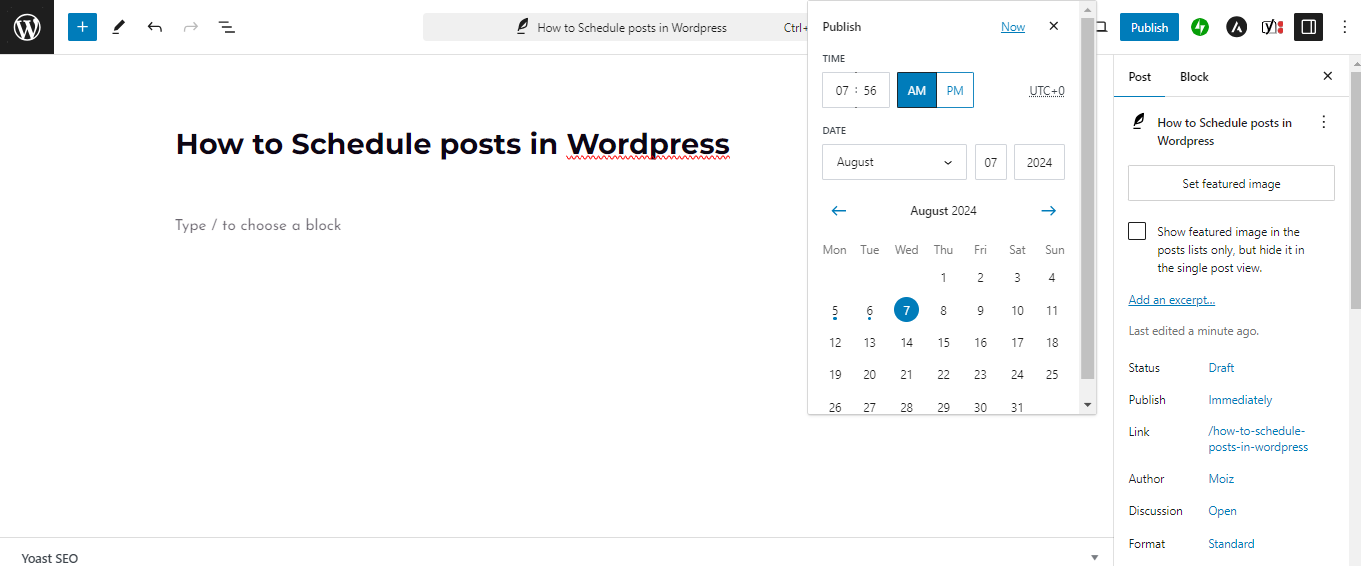This screenshot has height=566, width=1361.
Task: Select August 31 in calendar
Action: click(1017, 406)
